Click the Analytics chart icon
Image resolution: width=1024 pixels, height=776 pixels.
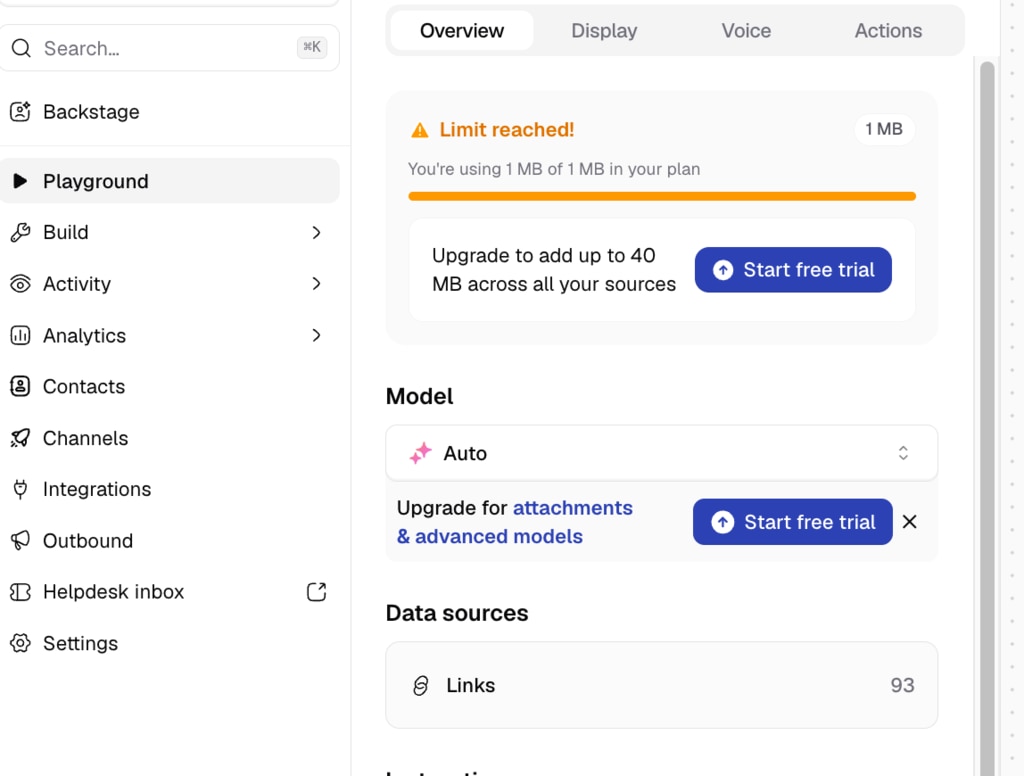20,335
